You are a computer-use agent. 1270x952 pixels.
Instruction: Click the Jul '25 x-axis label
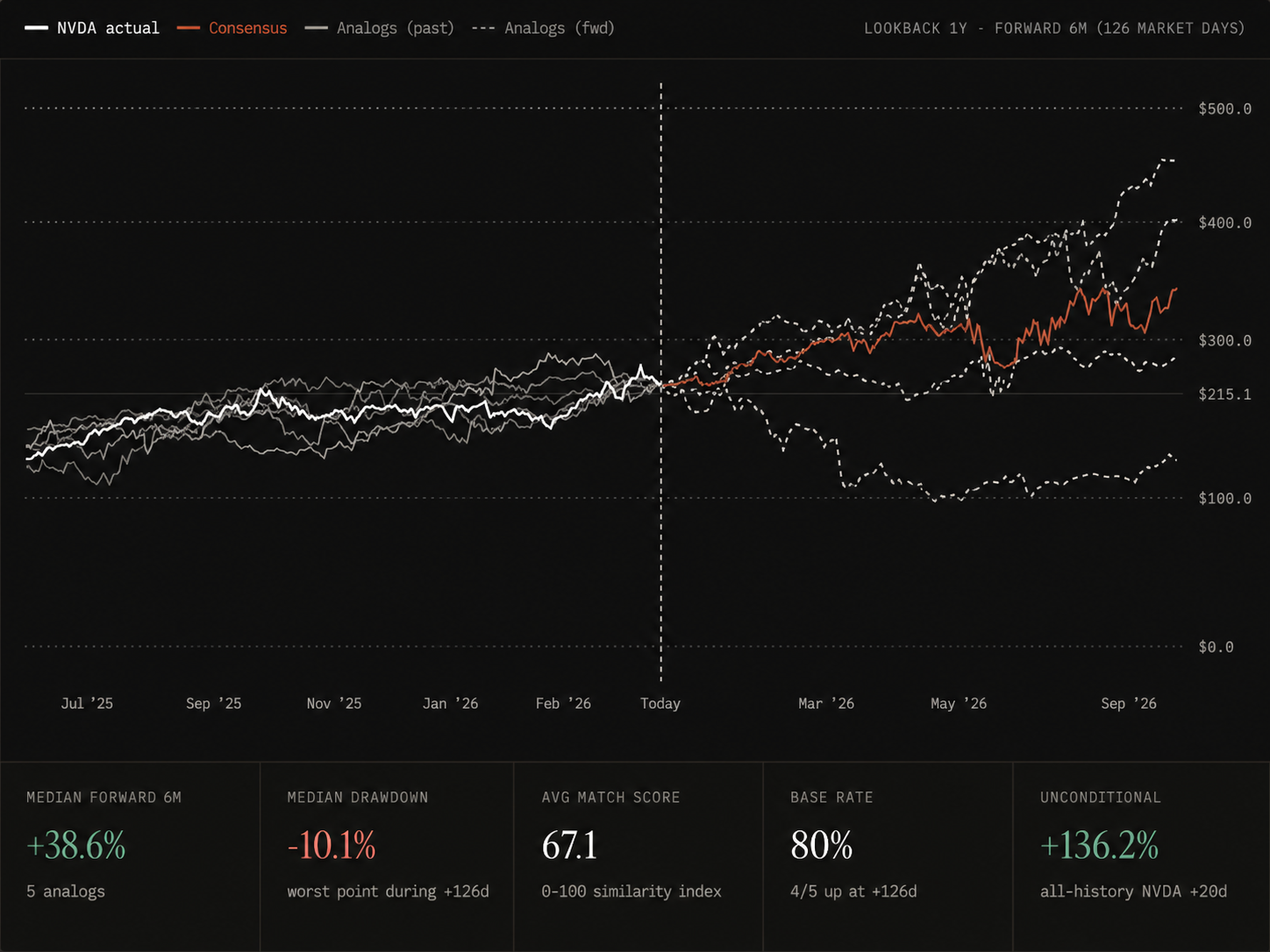click(87, 703)
